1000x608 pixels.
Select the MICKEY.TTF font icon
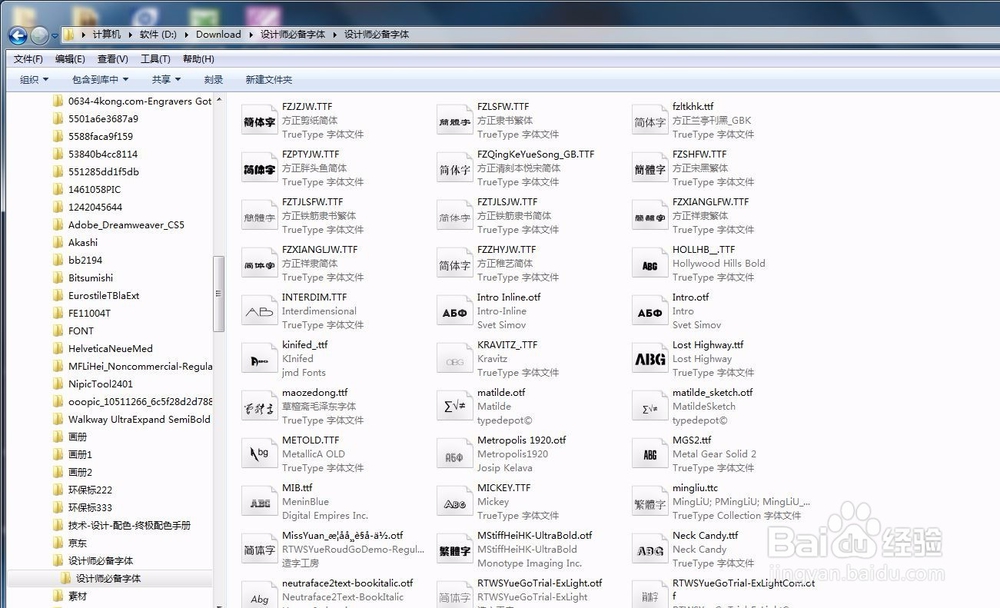click(454, 502)
